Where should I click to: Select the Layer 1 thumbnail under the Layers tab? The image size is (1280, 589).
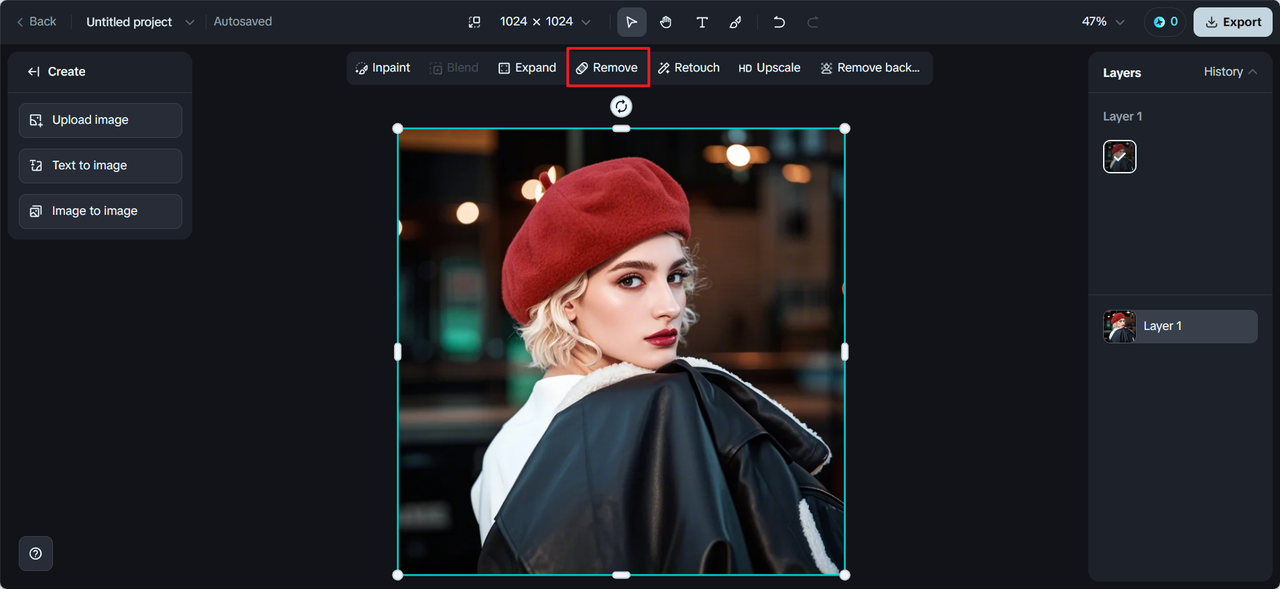[x=1120, y=157]
